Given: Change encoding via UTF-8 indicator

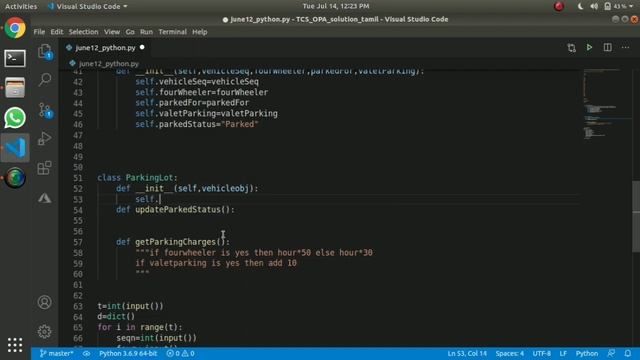Looking at the screenshot, I should coord(542,353).
